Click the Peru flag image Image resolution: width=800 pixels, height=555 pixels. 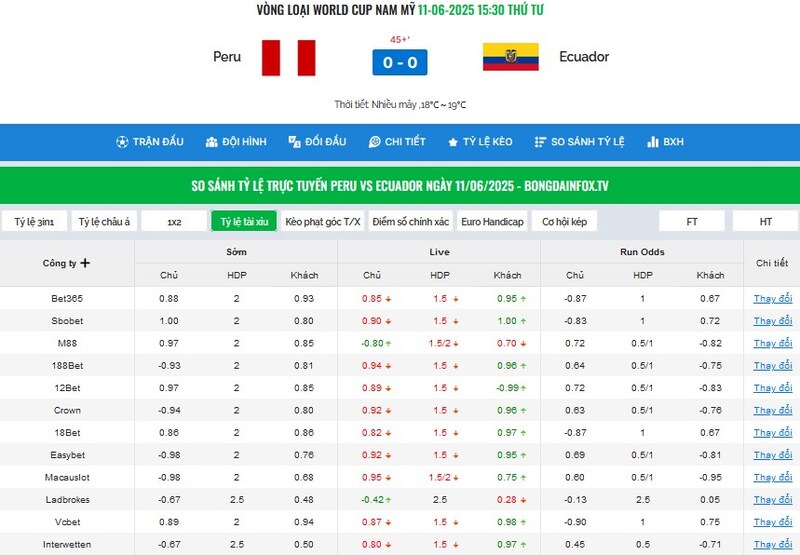[289, 58]
